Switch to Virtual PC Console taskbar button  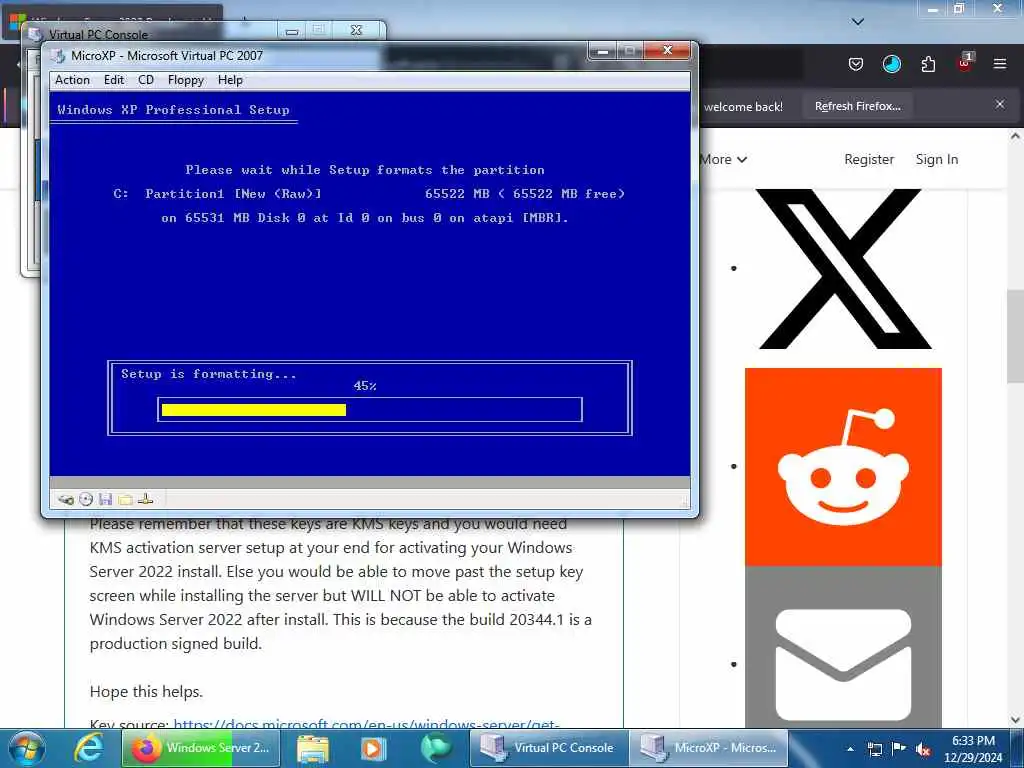point(549,748)
